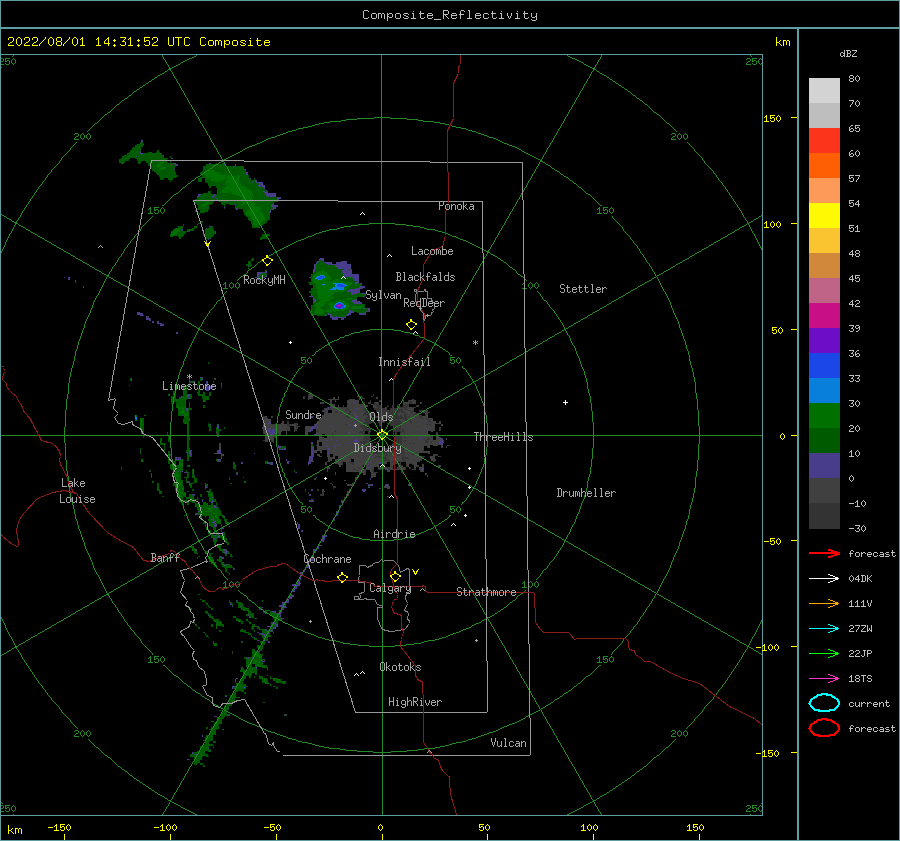Click the Okotoks city label
900x841 pixels.
point(400,667)
